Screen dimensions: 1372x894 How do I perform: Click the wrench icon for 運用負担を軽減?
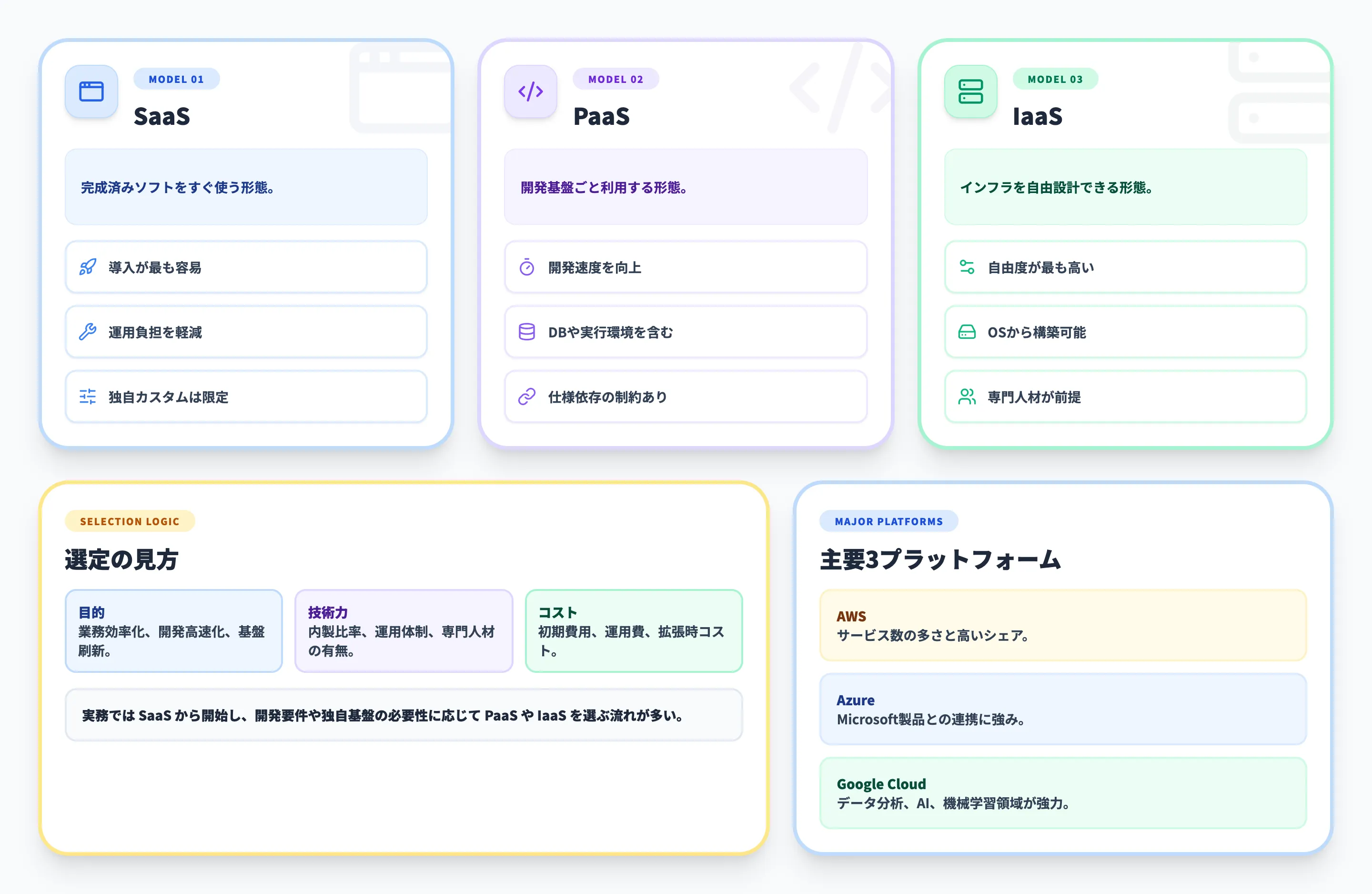(88, 332)
